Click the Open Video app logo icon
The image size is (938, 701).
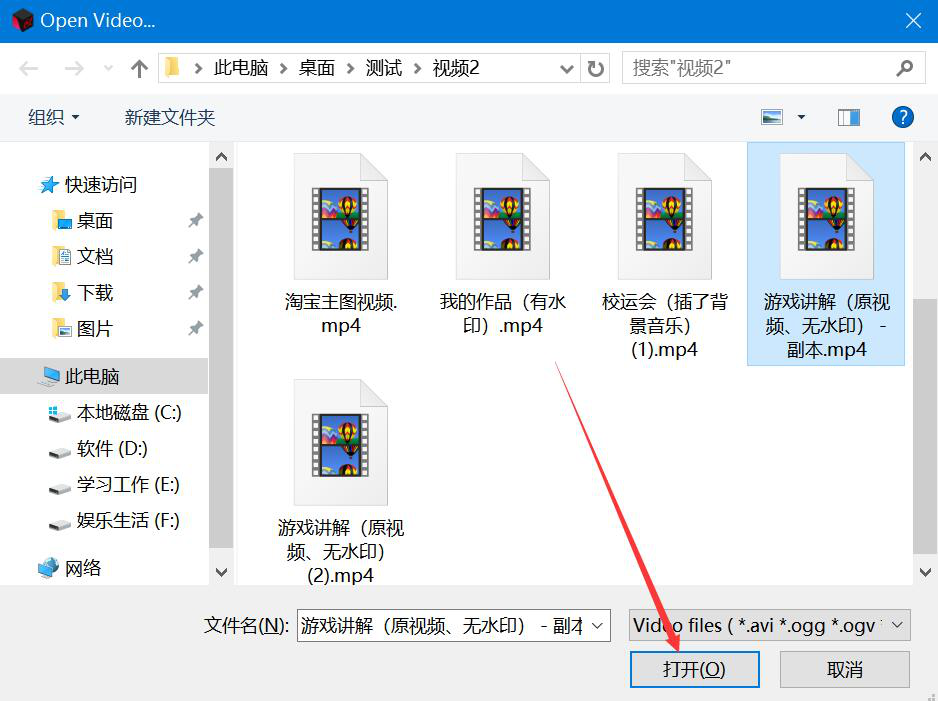pos(22,20)
